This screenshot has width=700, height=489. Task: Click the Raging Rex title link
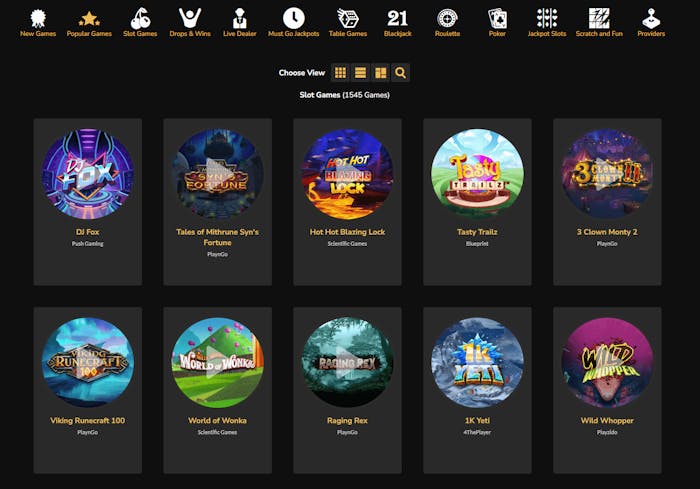pyautogui.click(x=347, y=420)
